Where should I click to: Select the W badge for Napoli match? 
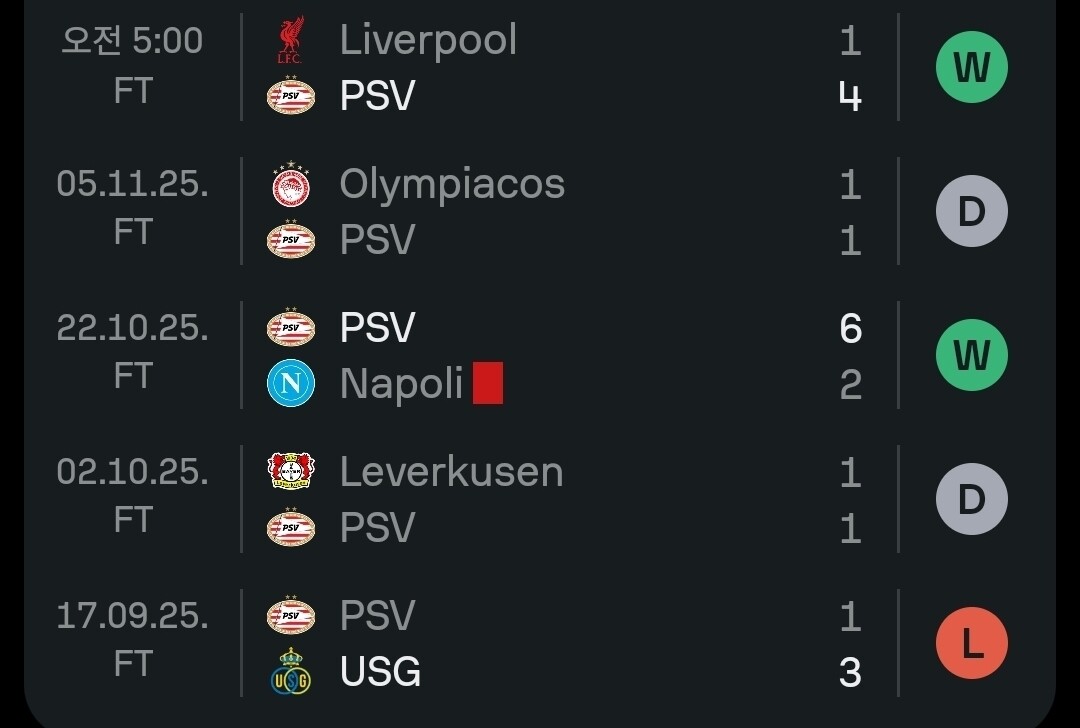[x=971, y=355]
